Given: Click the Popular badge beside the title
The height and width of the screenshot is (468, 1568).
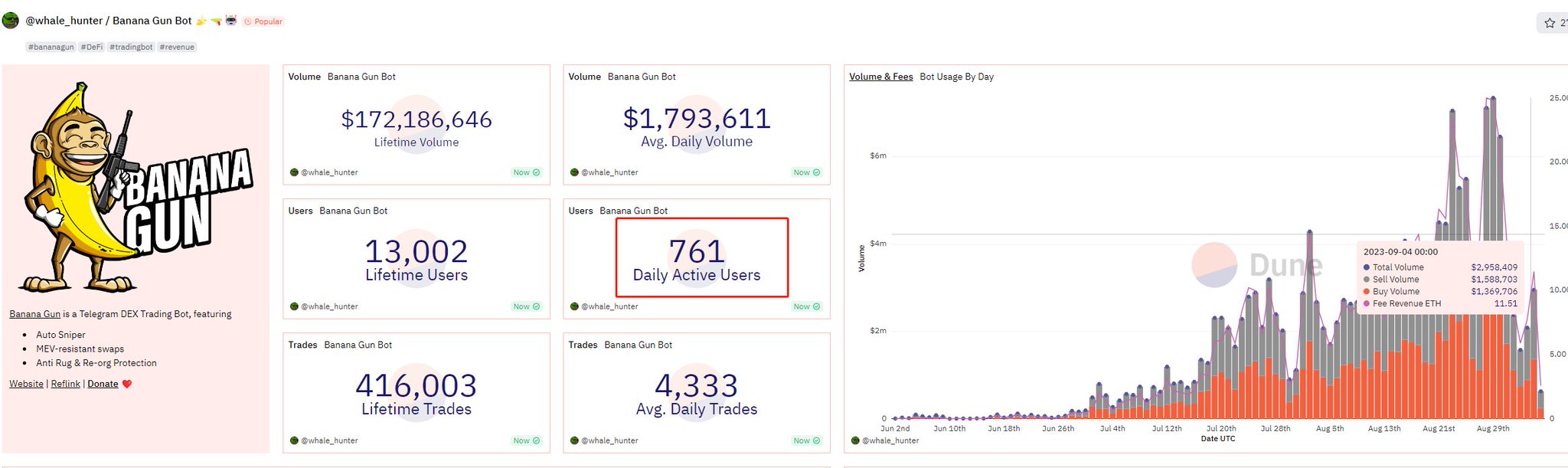Looking at the screenshot, I should pos(263,21).
